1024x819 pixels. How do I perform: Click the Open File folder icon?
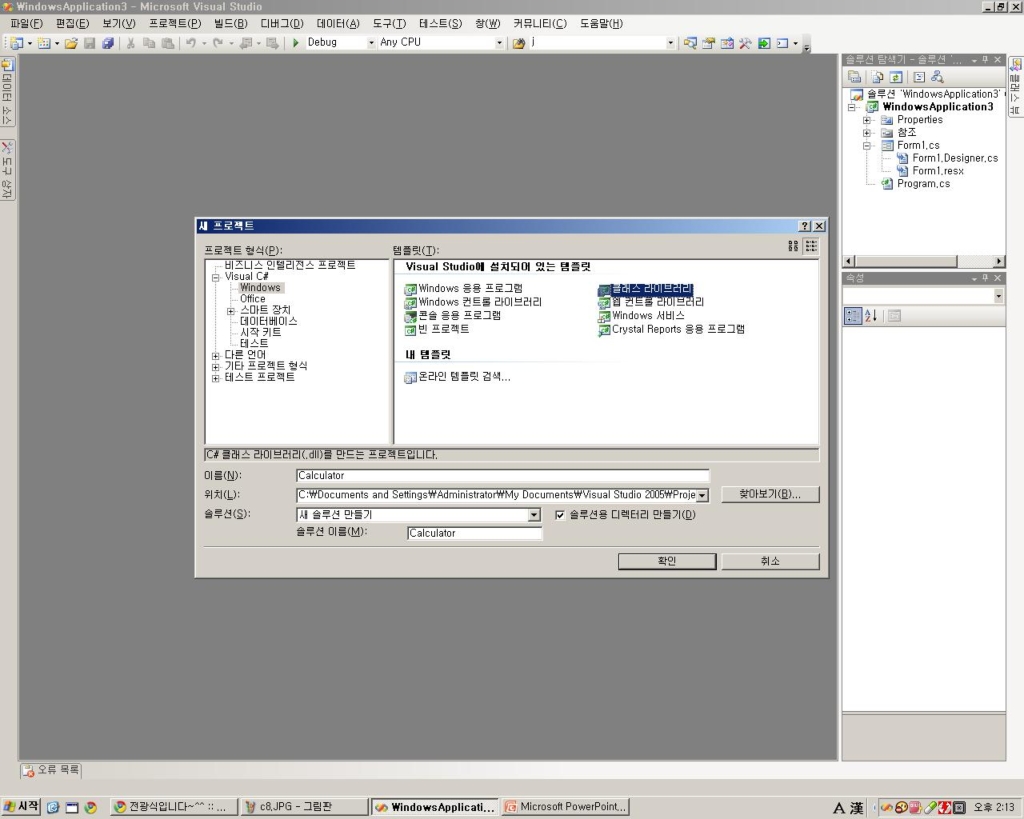click(71, 43)
